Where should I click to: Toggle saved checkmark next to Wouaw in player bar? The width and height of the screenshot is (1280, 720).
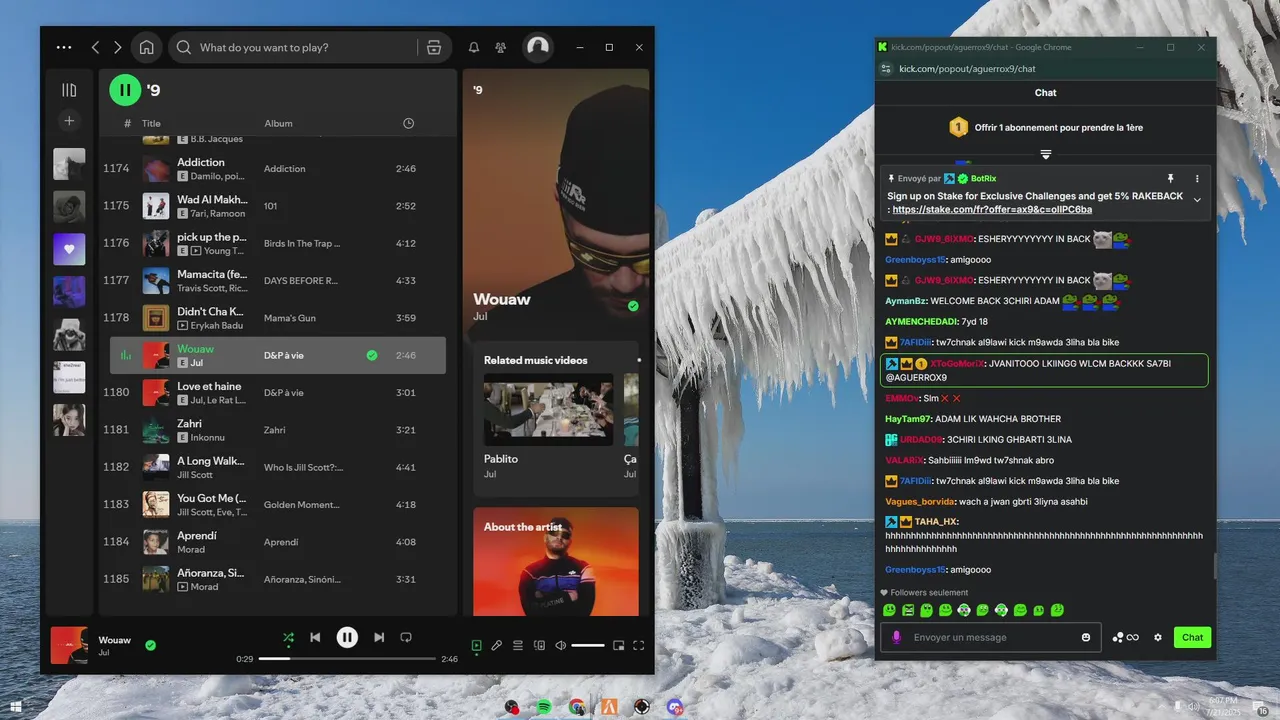(x=150, y=645)
